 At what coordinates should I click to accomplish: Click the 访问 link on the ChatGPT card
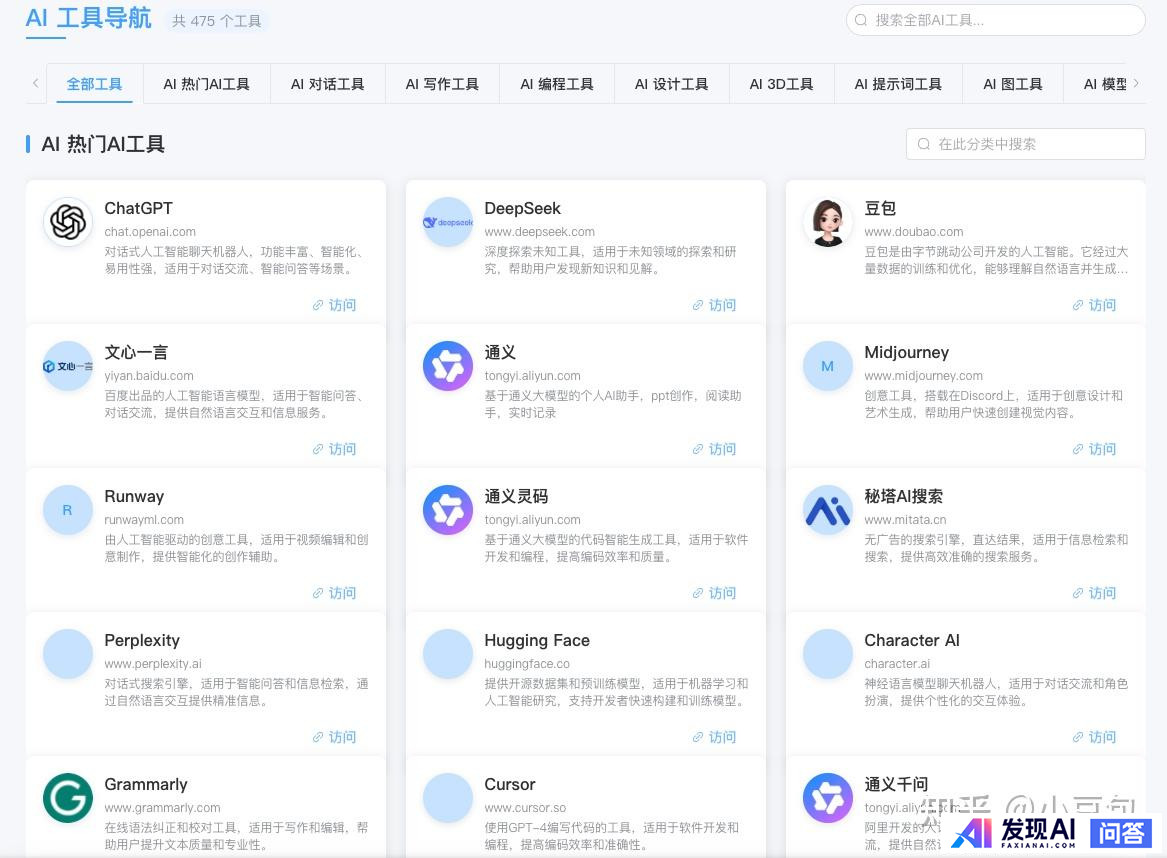(334, 305)
